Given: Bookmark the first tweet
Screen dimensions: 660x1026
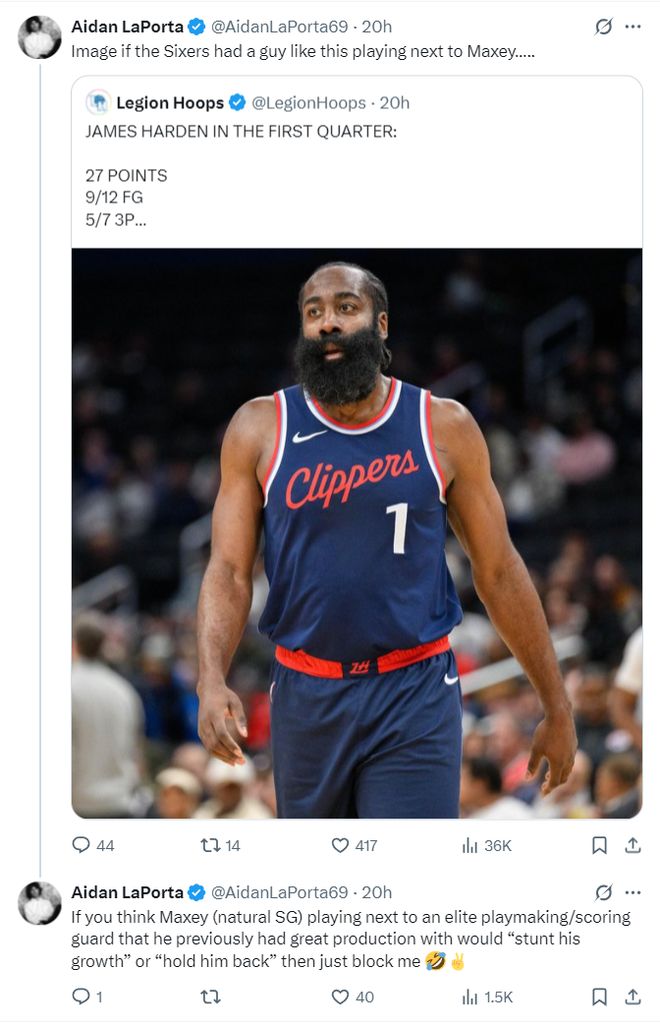Looking at the screenshot, I should click(599, 845).
